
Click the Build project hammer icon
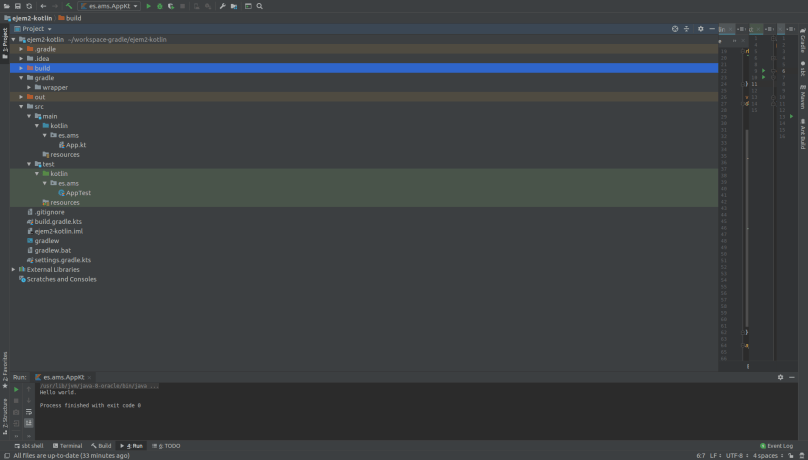(69, 6)
